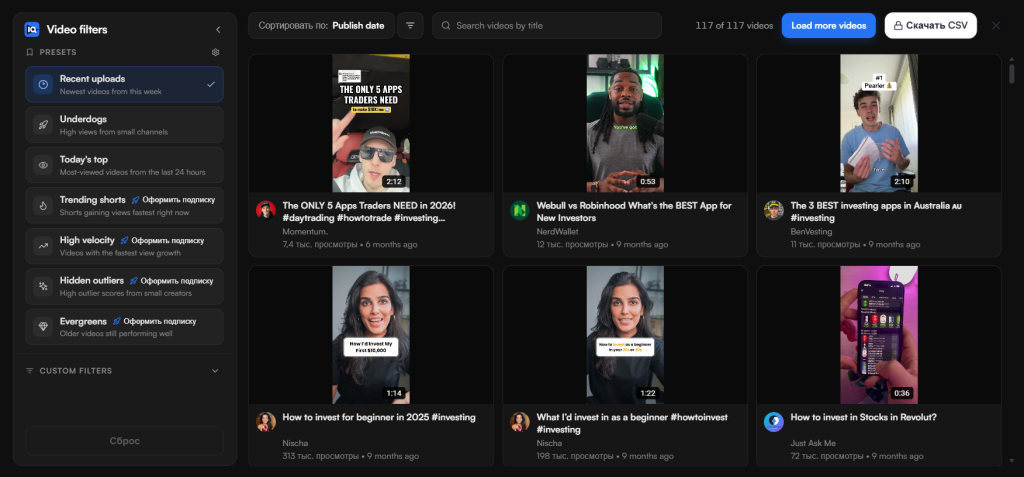Click the High velocity trend arrow icon
This screenshot has width=1024, height=477.
click(x=43, y=246)
